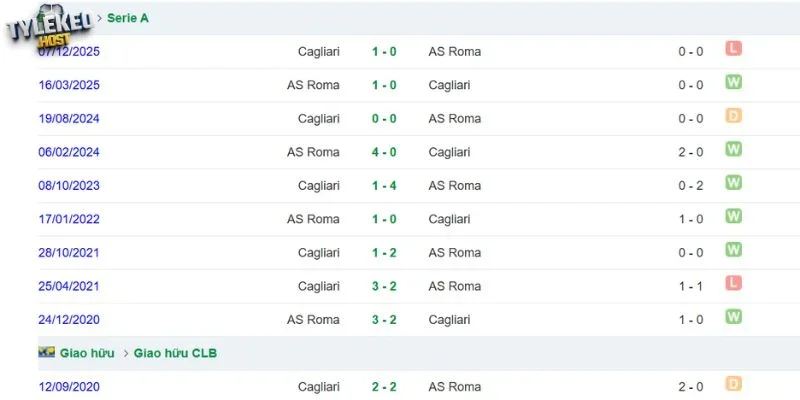This screenshot has width=800, height=400.
Task: Open the 08/10/2023 match date link
Action: pyautogui.click(x=69, y=185)
